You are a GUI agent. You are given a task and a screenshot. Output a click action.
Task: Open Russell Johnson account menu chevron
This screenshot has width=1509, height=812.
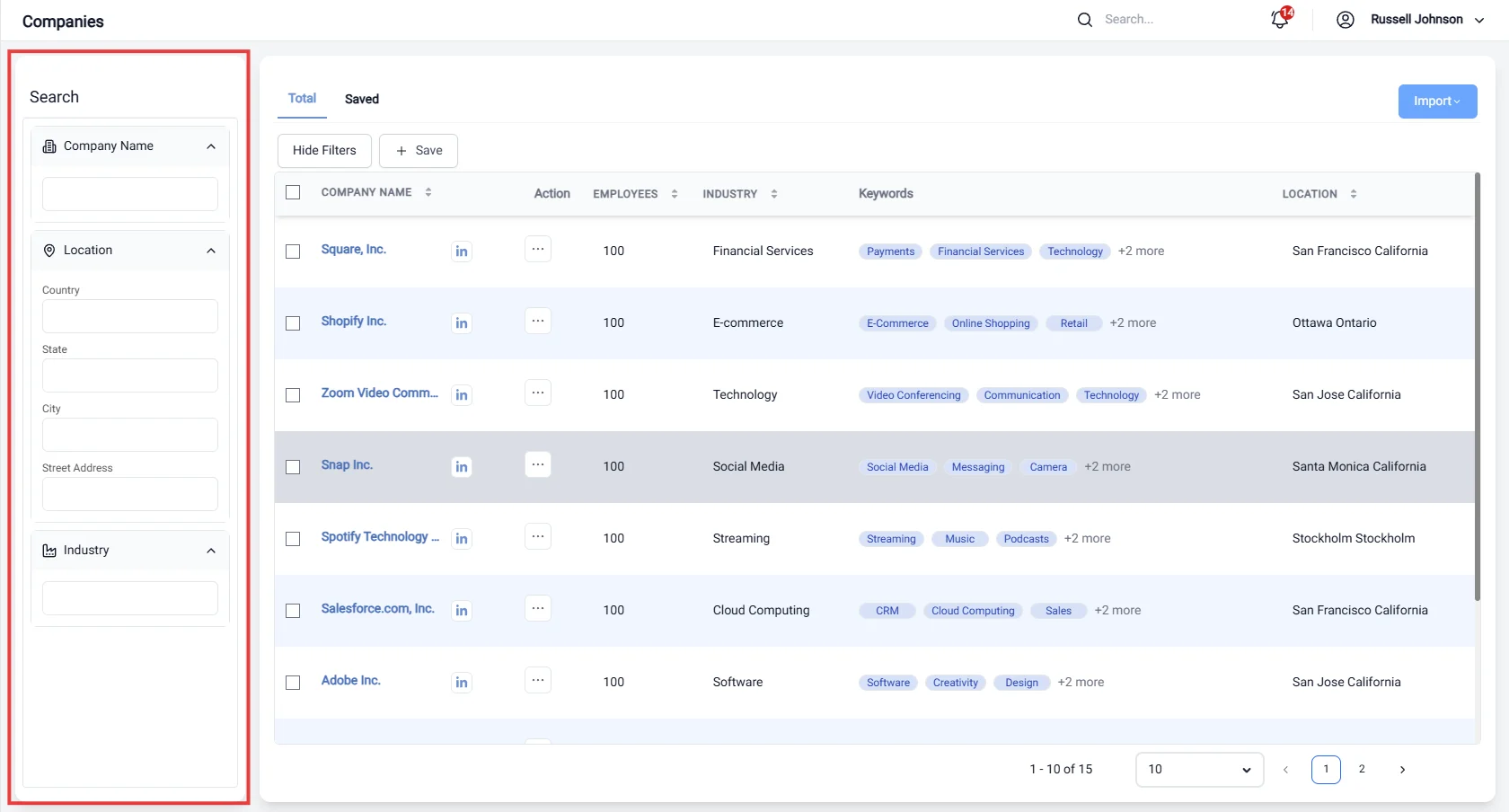click(x=1479, y=20)
